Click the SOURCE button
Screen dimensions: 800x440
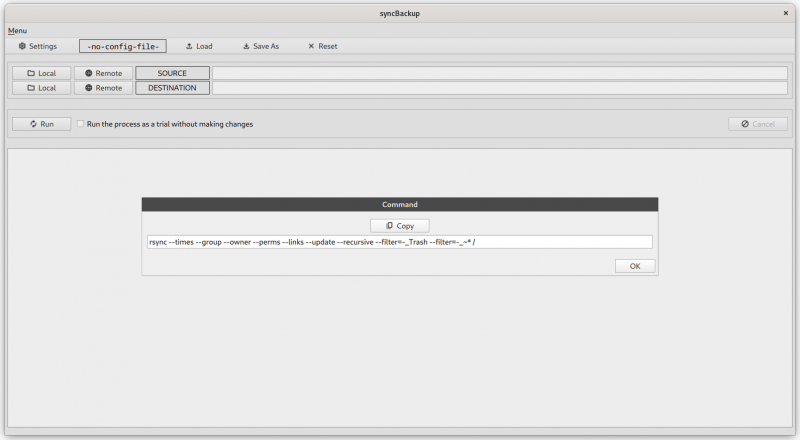tap(172, 73)
